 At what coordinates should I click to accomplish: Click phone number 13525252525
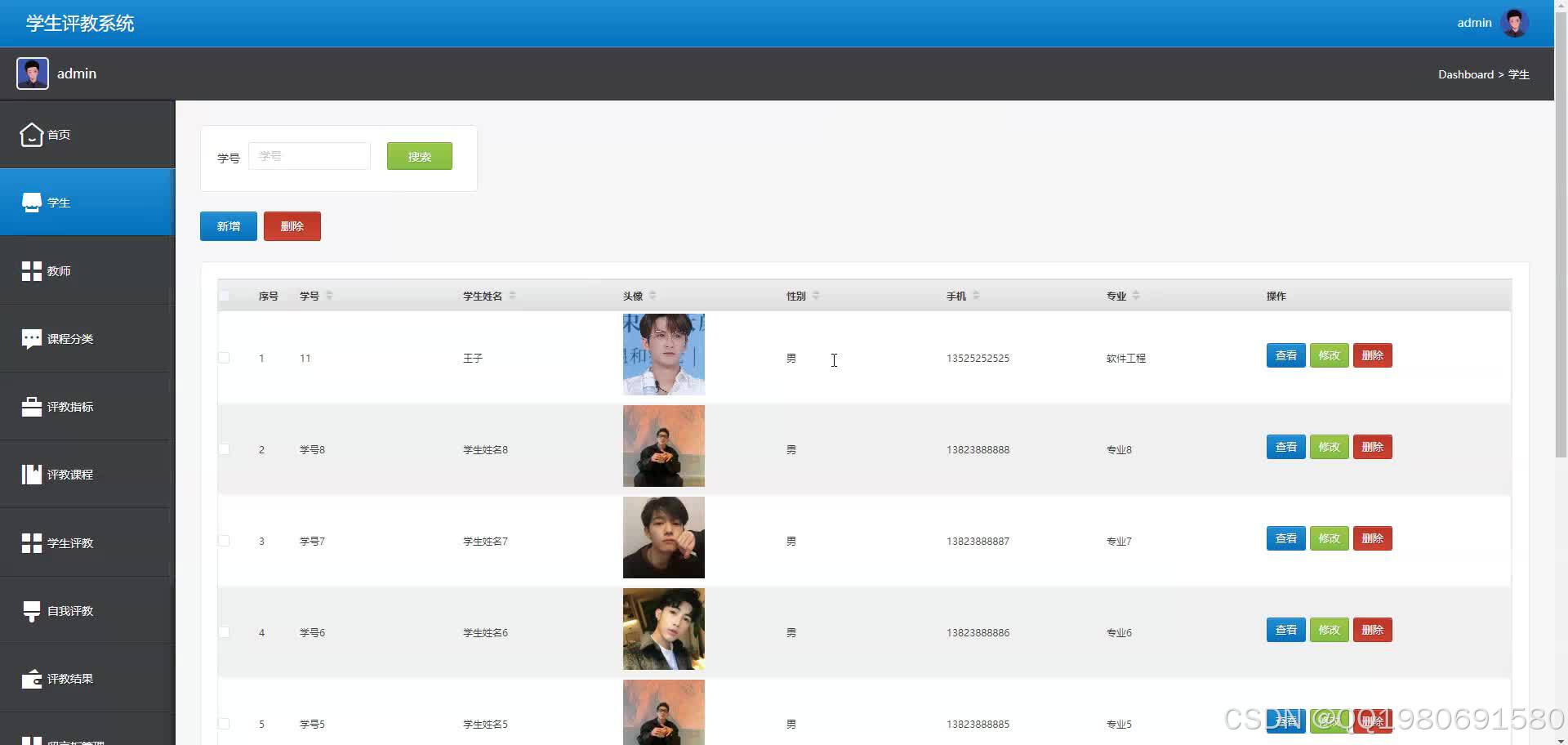pos(978,358)
